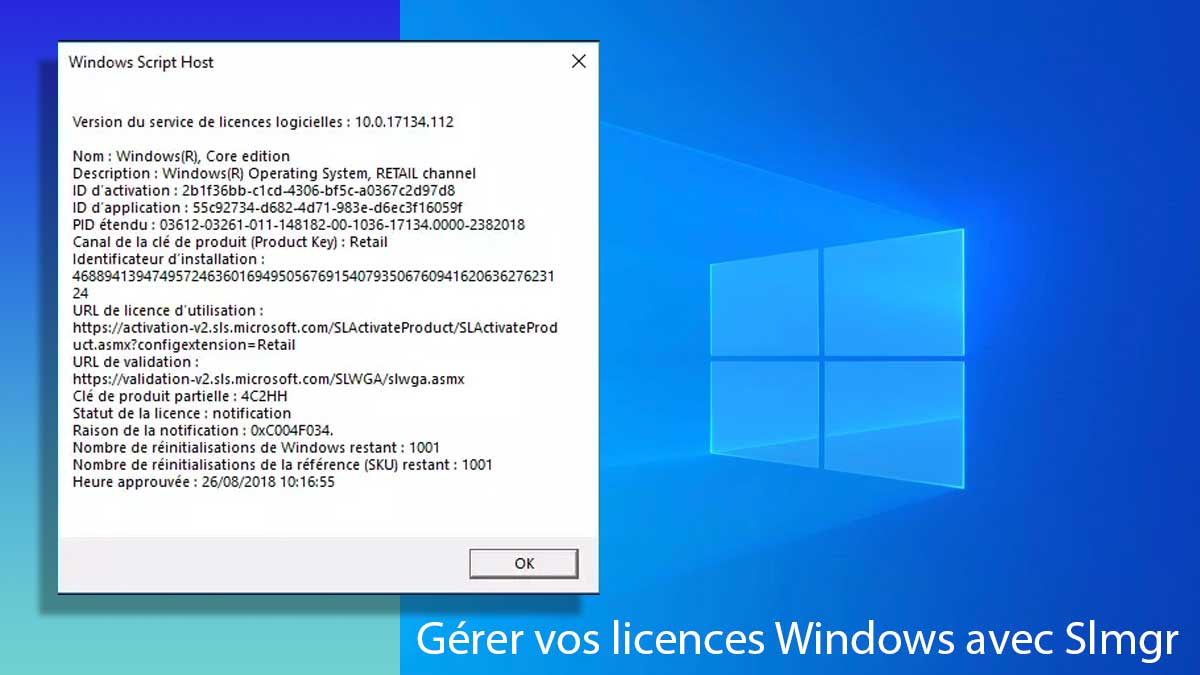The height and width of the screenshot is (675, 1200).
Task: Click the Windows remaining resets count line
Action: 256,447
